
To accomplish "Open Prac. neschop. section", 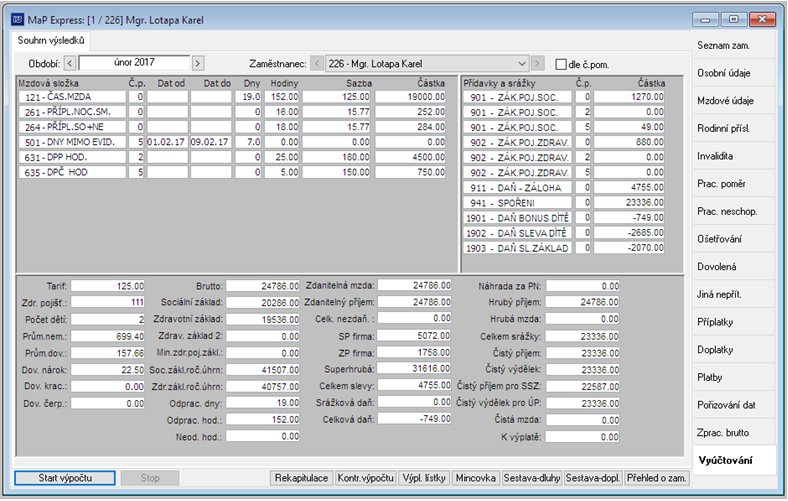I will 734,211.
